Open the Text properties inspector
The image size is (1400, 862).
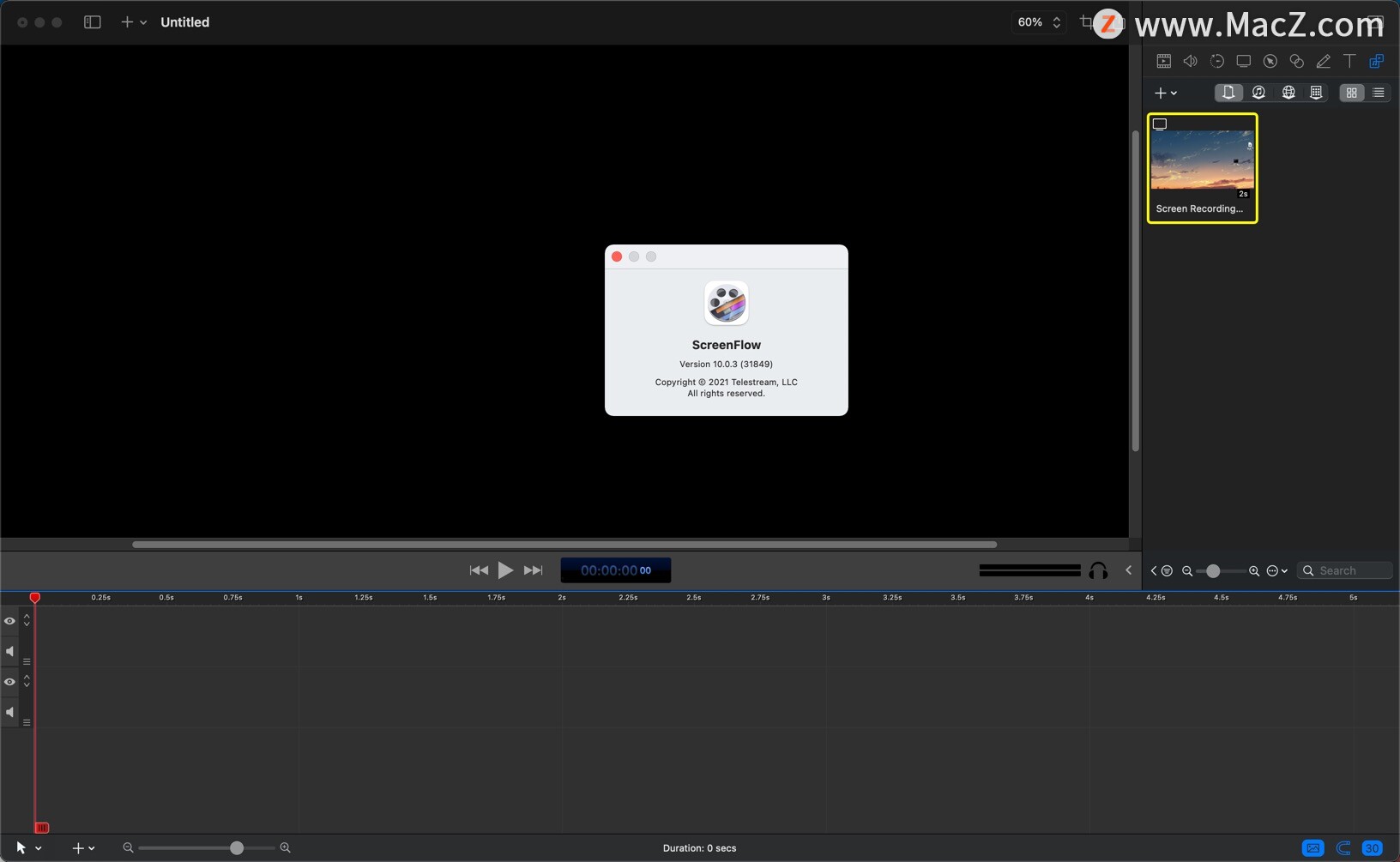coord(1349,61)
